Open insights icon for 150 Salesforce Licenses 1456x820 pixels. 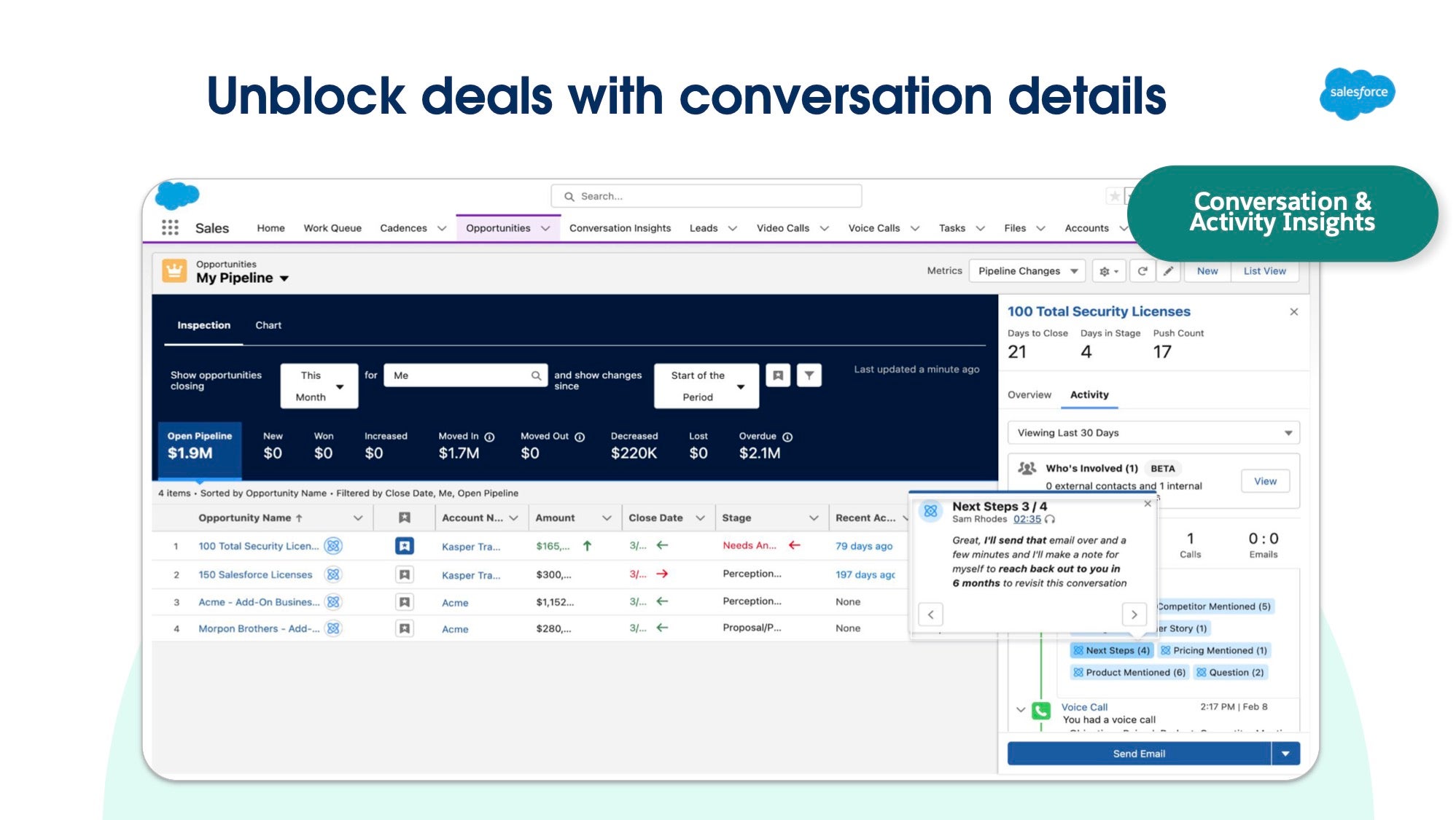coord(333,574)
